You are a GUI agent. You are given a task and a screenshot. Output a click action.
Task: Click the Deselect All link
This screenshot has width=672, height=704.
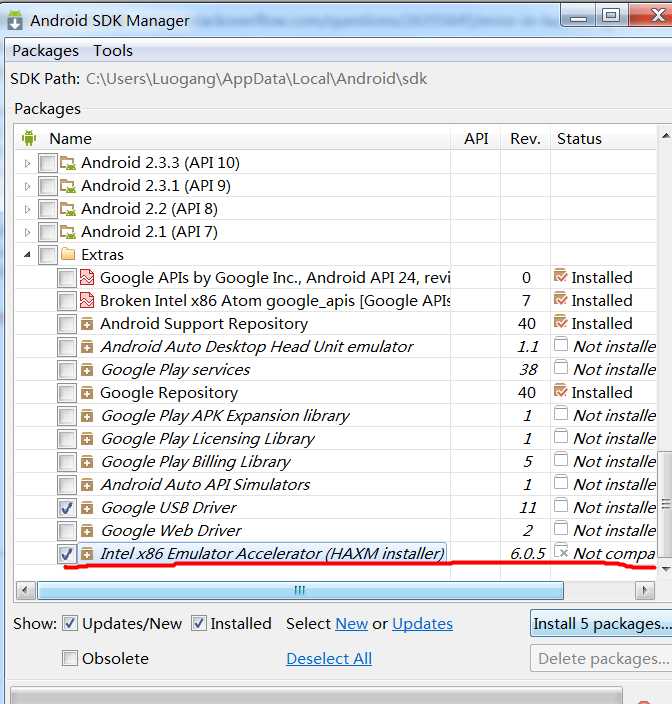(x=329, y=659)
